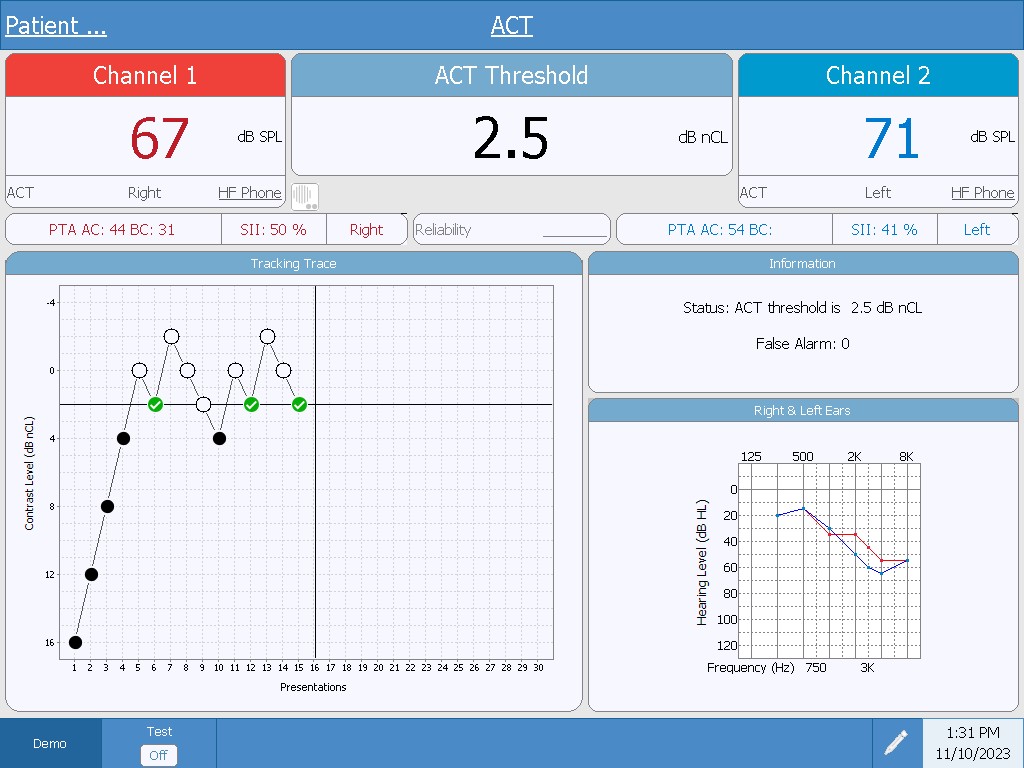Image resolution: width=1024 pixels, height=768 pixels.
Task: Select the Channel 2 header panel
Action: tap(877, 75)
